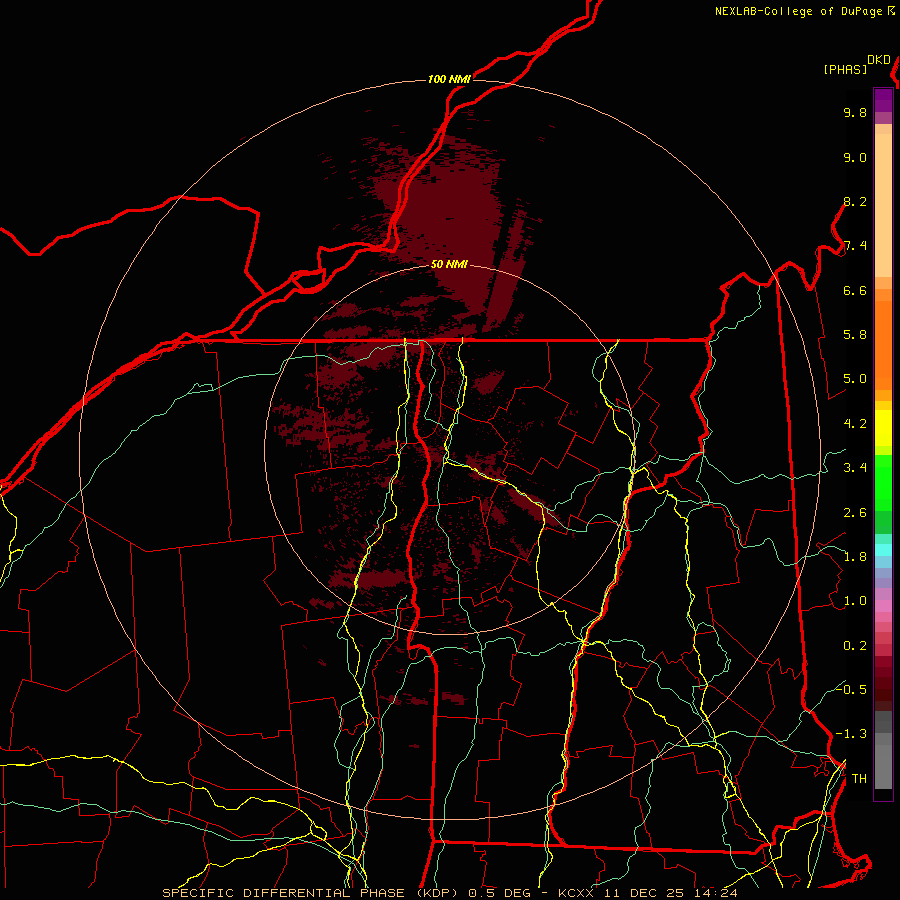900x900 pixels.
Task: Click the 2.6 legend value
Action: pyautogui.click(x=855, y=513)
